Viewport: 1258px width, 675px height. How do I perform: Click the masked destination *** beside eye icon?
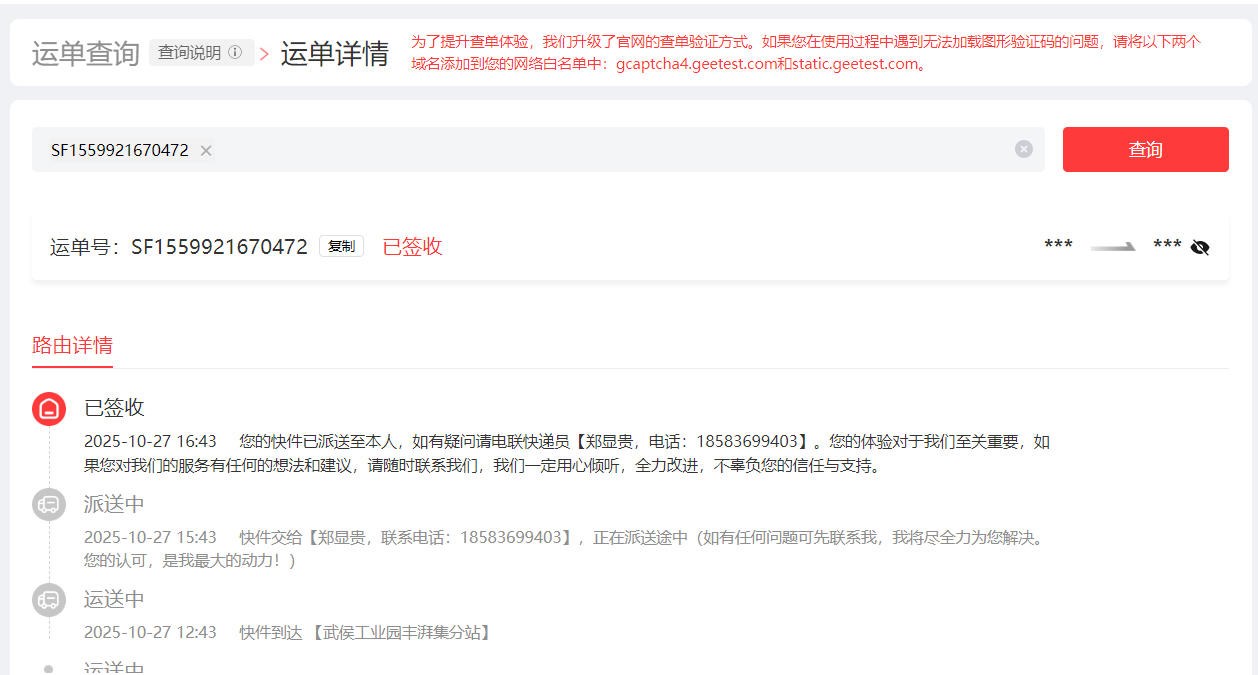click(x=1167, y=246)
